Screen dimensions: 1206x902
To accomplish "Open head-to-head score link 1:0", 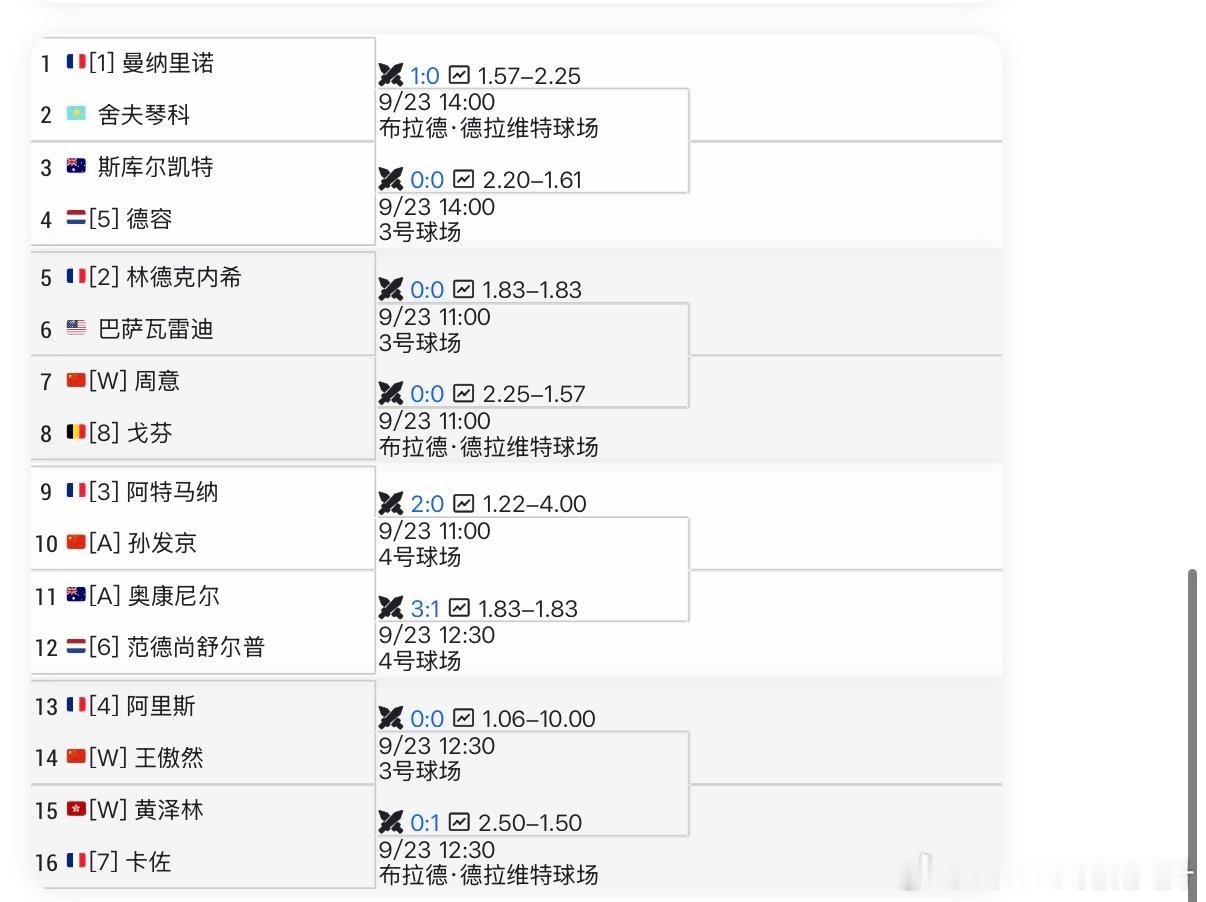I will (425, 76).
